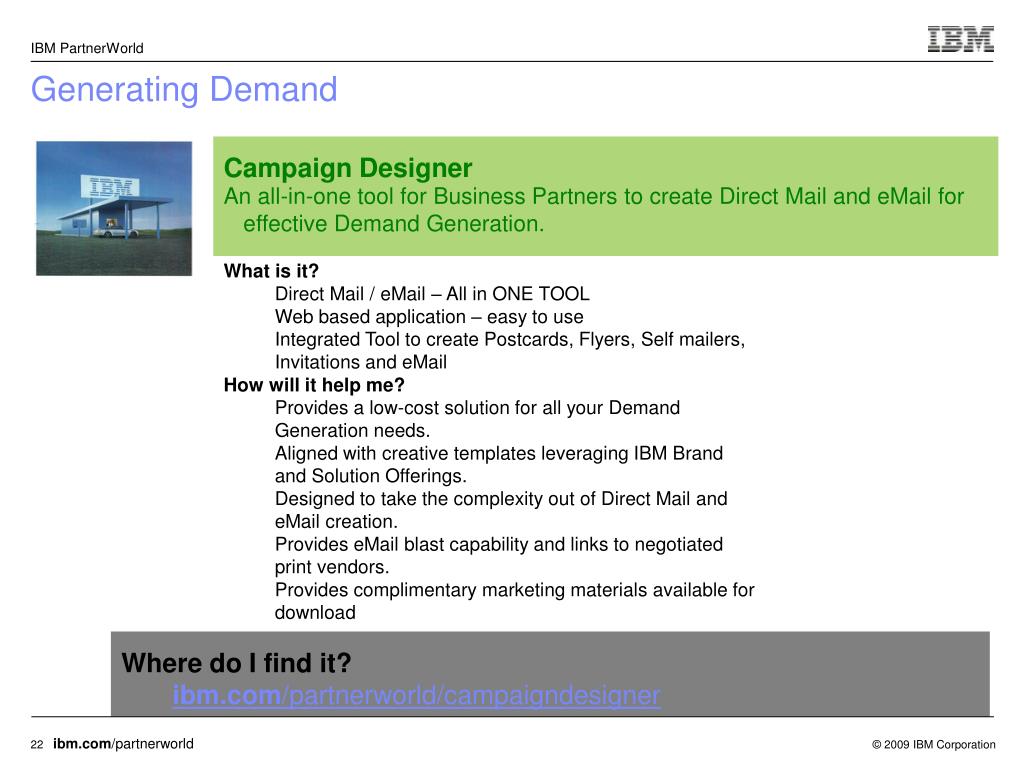The image size is (1024, 768).
Task: Click the '© 2009 IBM Corporation' footer
Action: (934, 744)
